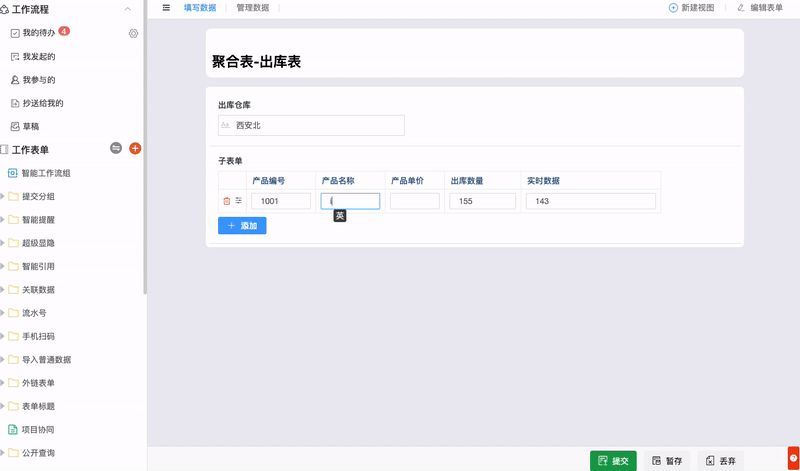Expand the 手机扫码 folder
800x471 pixels.
[3, 337]
